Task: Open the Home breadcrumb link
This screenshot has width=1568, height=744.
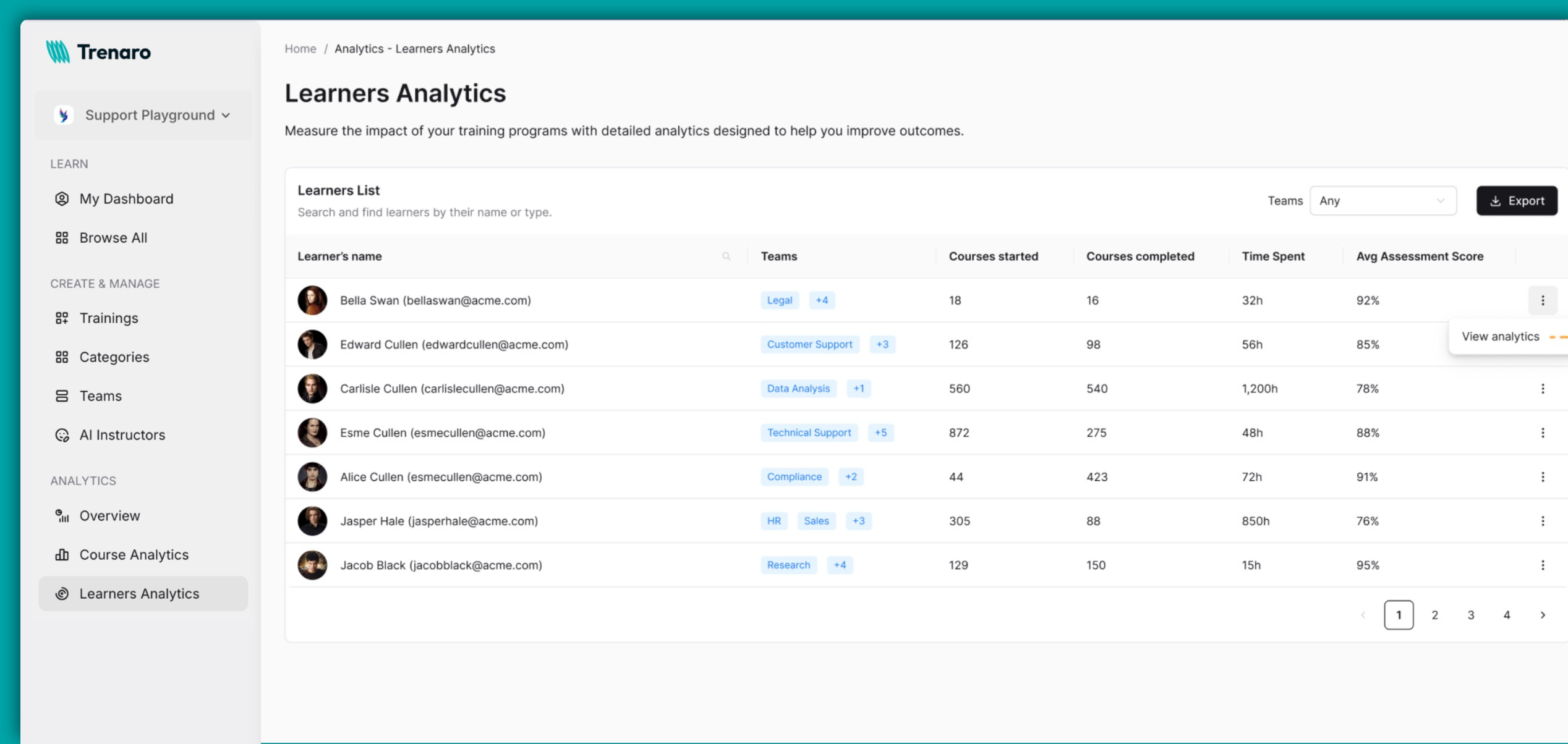Action: pyautogui.click(x=300, y=48)
